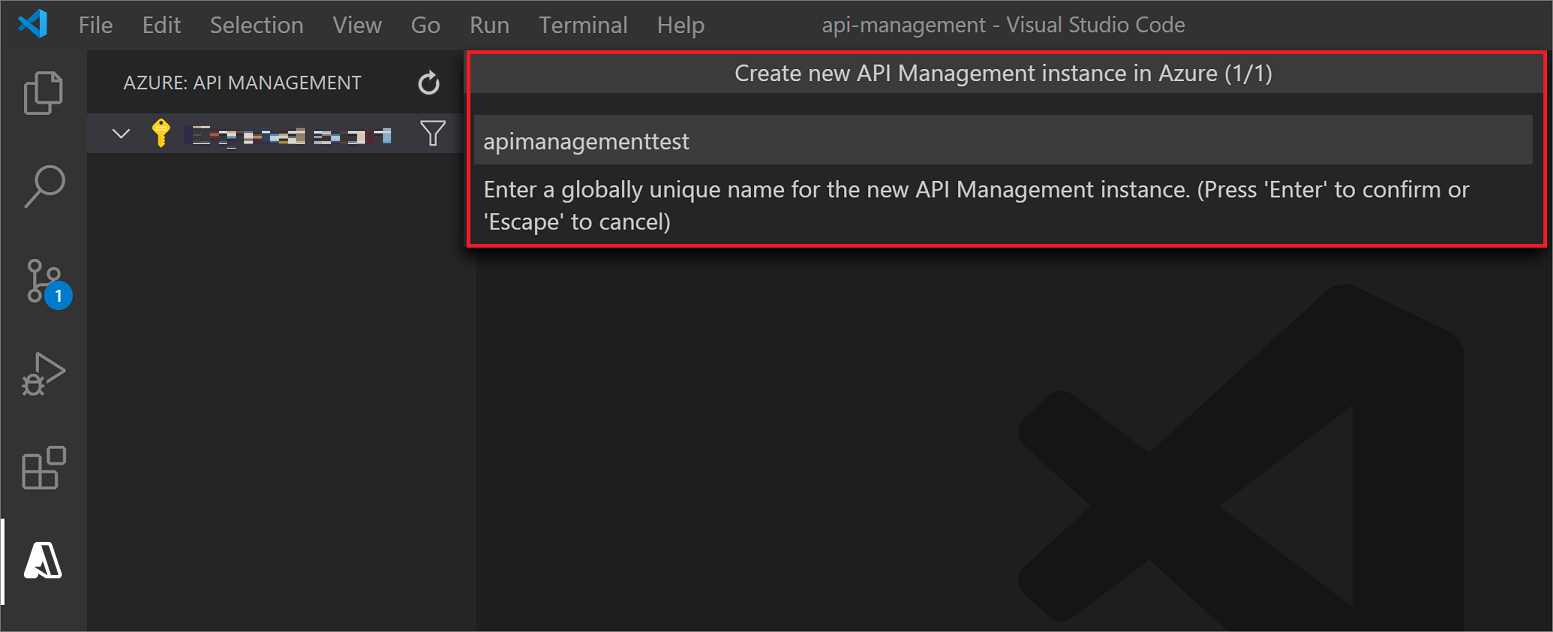Click the blurred subscription name

290,132
